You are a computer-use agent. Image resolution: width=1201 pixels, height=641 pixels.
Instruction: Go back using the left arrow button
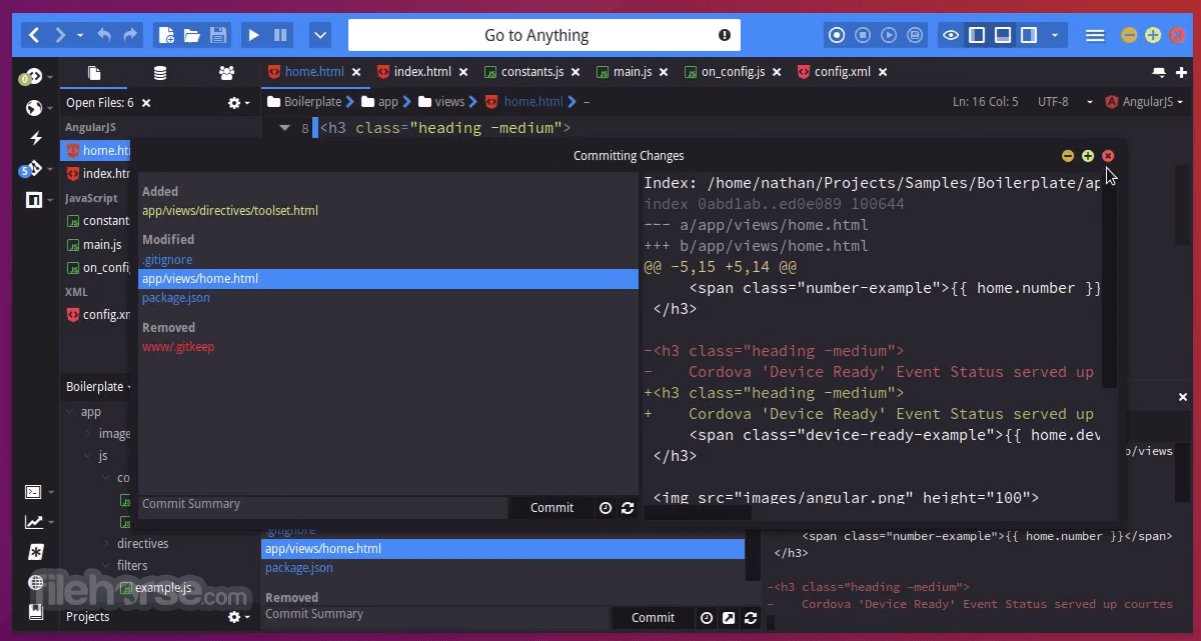tap(34, 35)
